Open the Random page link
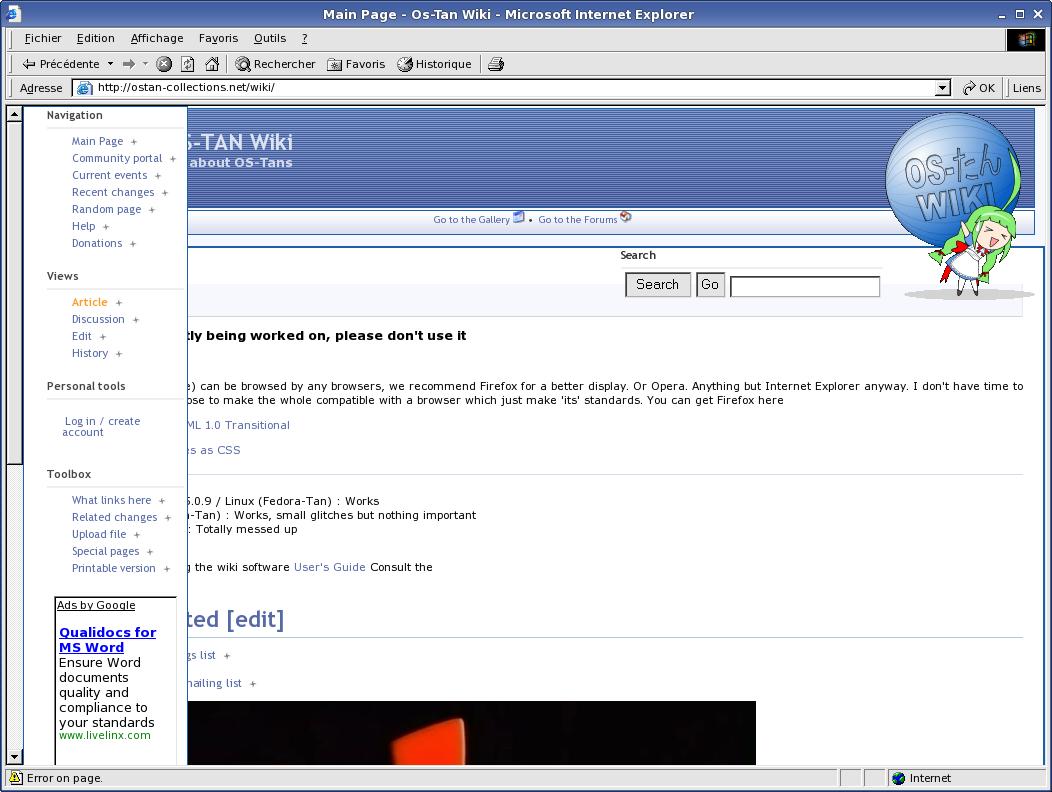The width and height of the screenshot is (1052, 792). [106, 209]
